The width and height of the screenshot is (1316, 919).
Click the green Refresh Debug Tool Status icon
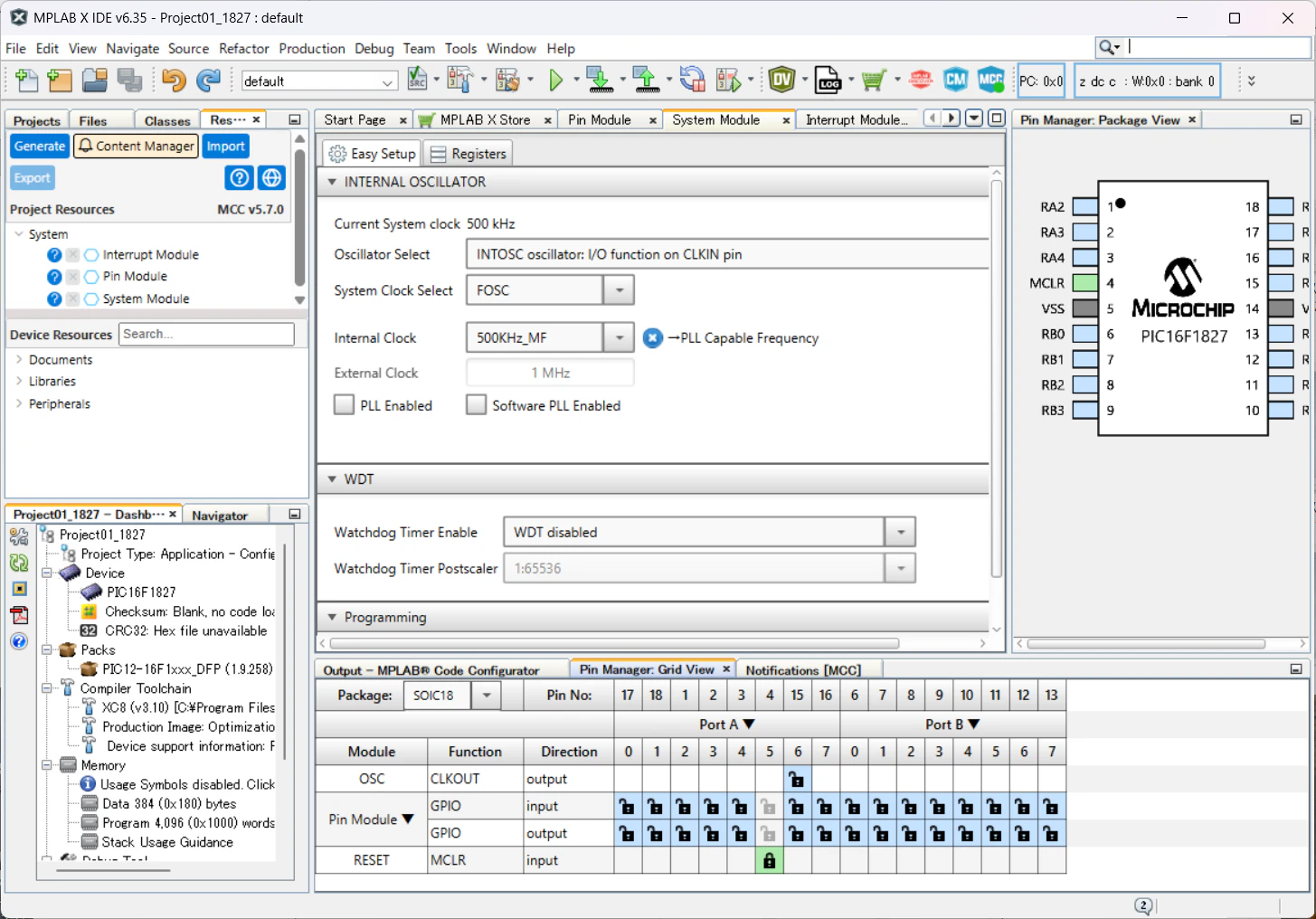pos(19,563)
